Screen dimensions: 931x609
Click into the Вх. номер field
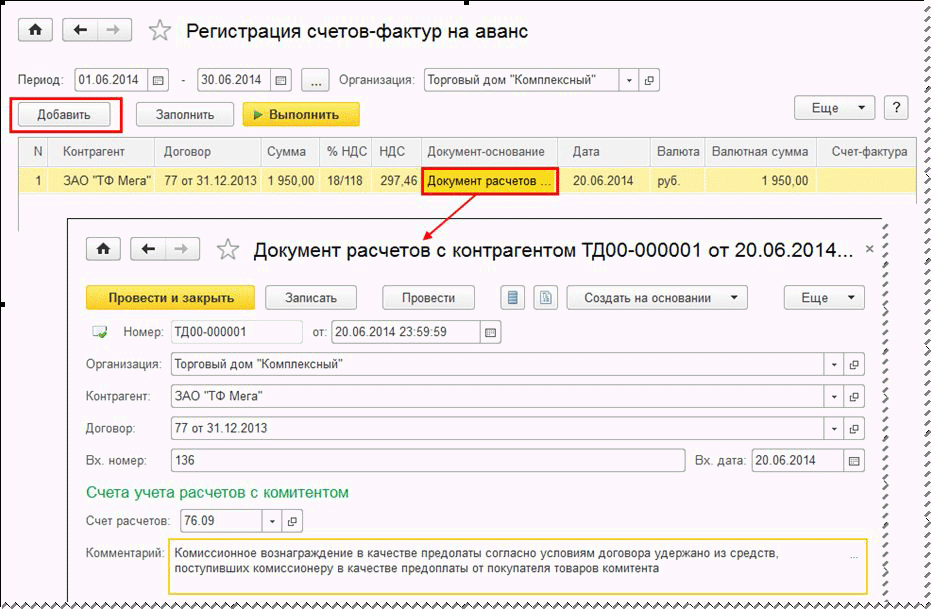coord(427,461)
